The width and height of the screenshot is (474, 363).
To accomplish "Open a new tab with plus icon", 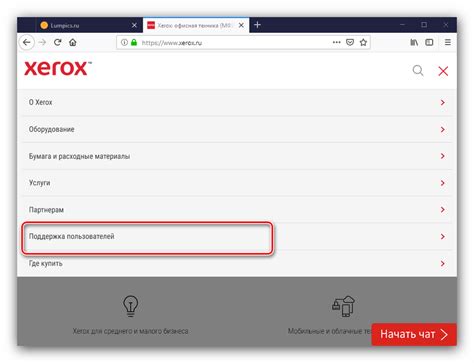I will point(257,25).
